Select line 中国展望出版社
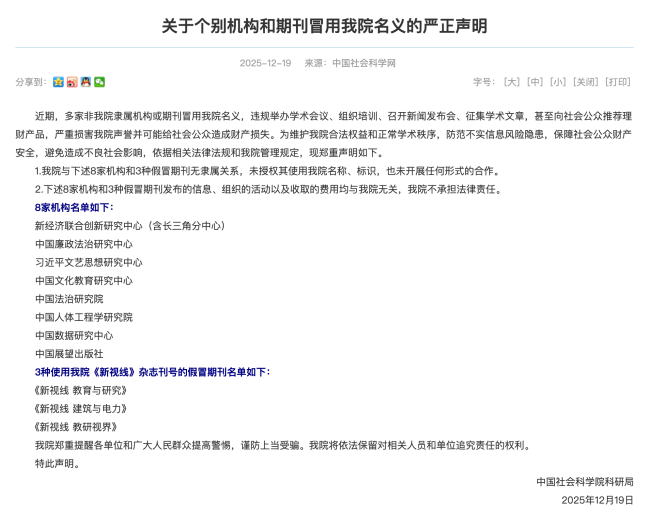 tap(69, 354)
